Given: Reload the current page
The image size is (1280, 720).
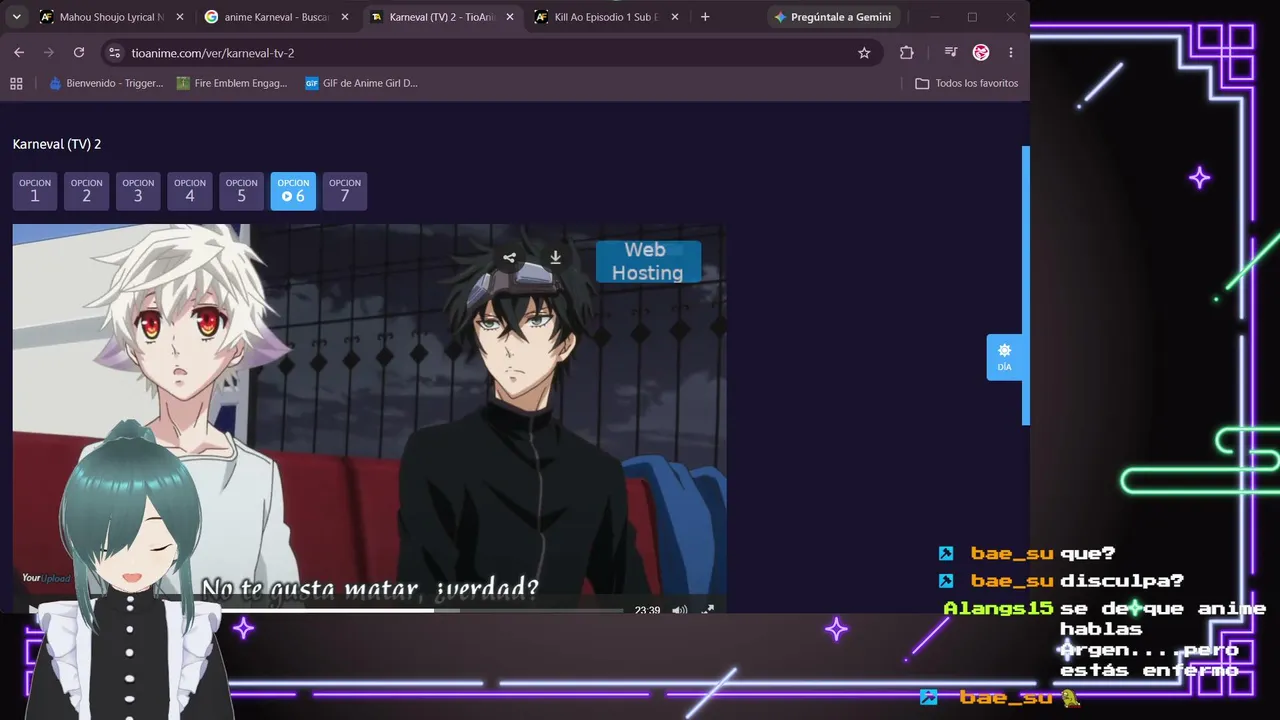Looking at the screenshot, I should click(79, 53).
